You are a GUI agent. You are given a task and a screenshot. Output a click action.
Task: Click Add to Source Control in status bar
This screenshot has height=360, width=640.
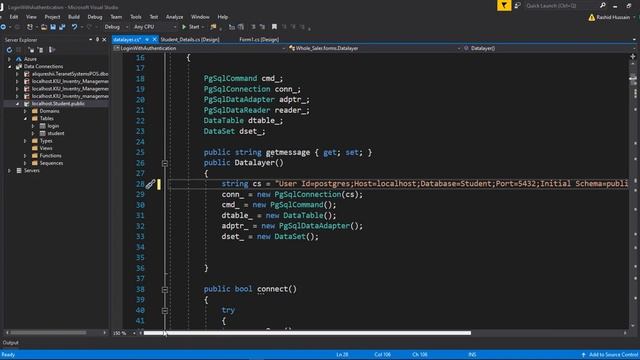(610, 355)
